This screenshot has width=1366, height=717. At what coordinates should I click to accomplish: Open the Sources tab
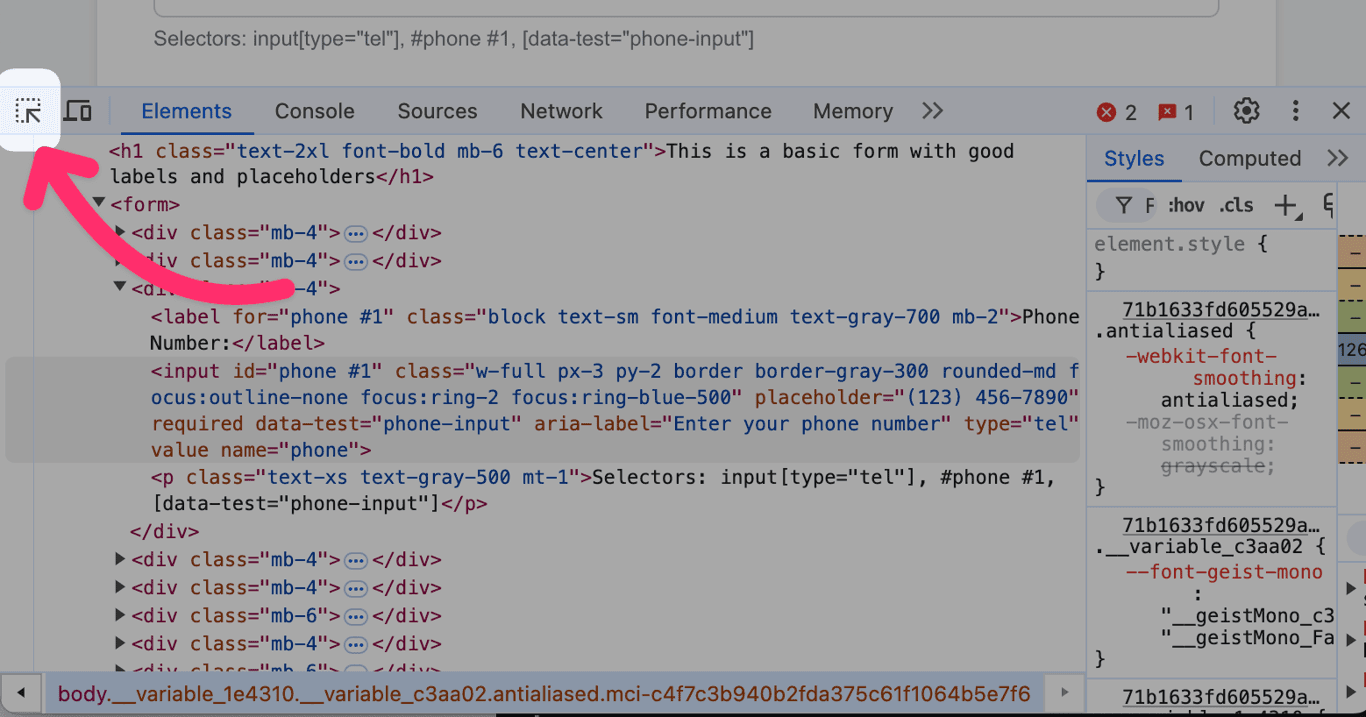[x=437, y=111]
